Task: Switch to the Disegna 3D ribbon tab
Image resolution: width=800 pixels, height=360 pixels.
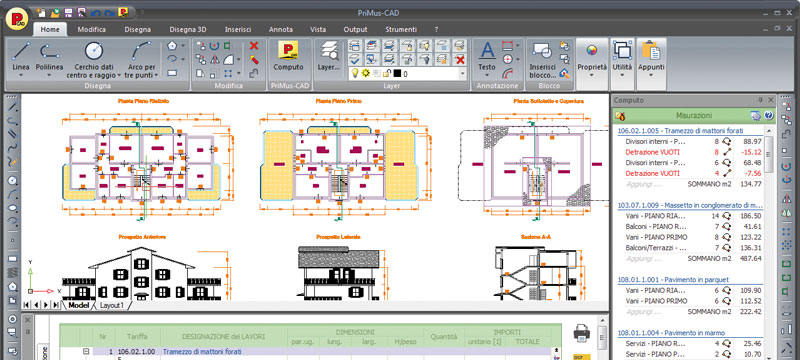Action: [187, 30]
